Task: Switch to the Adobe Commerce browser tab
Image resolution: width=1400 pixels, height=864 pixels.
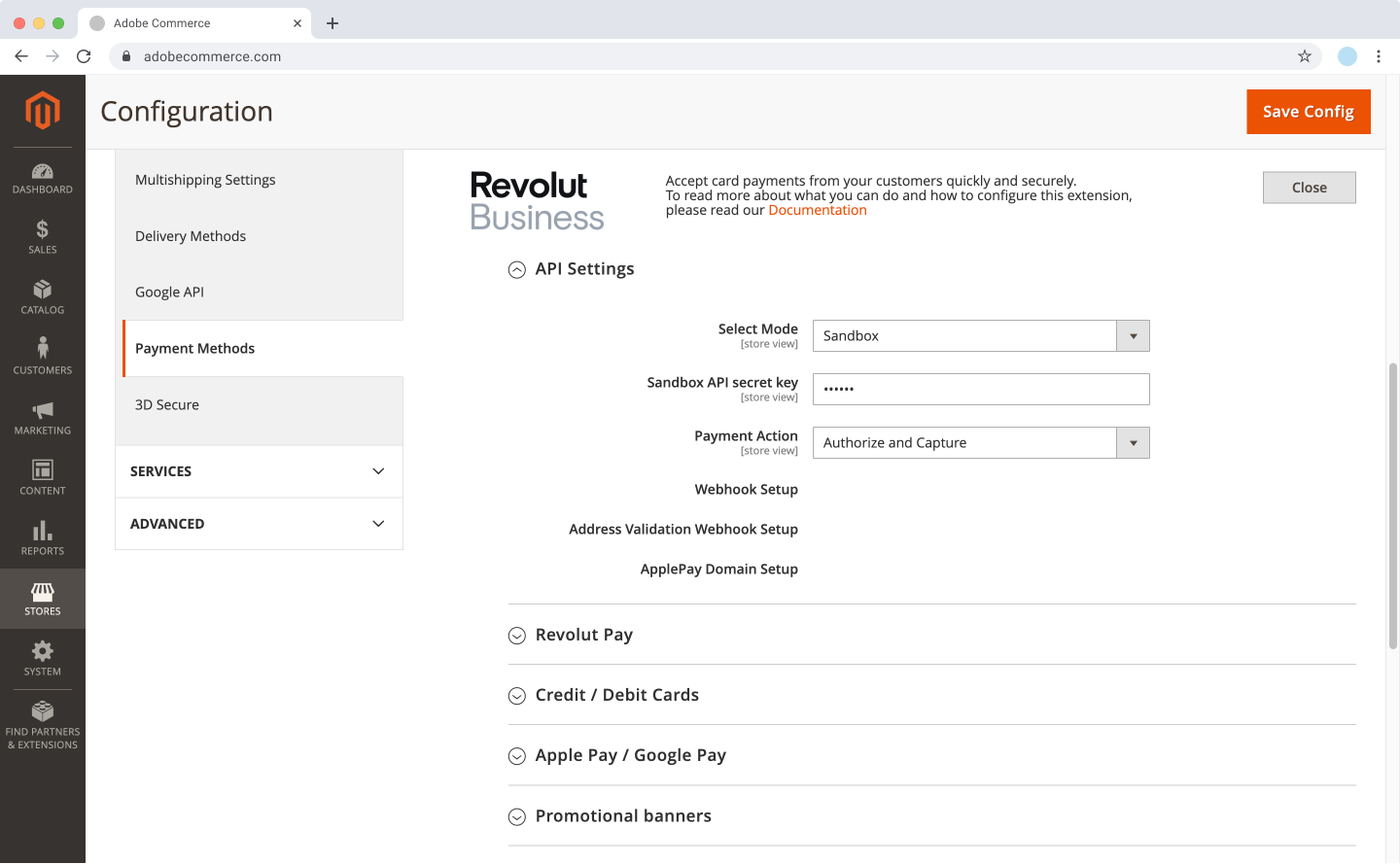Action: [x=194, y=23]
